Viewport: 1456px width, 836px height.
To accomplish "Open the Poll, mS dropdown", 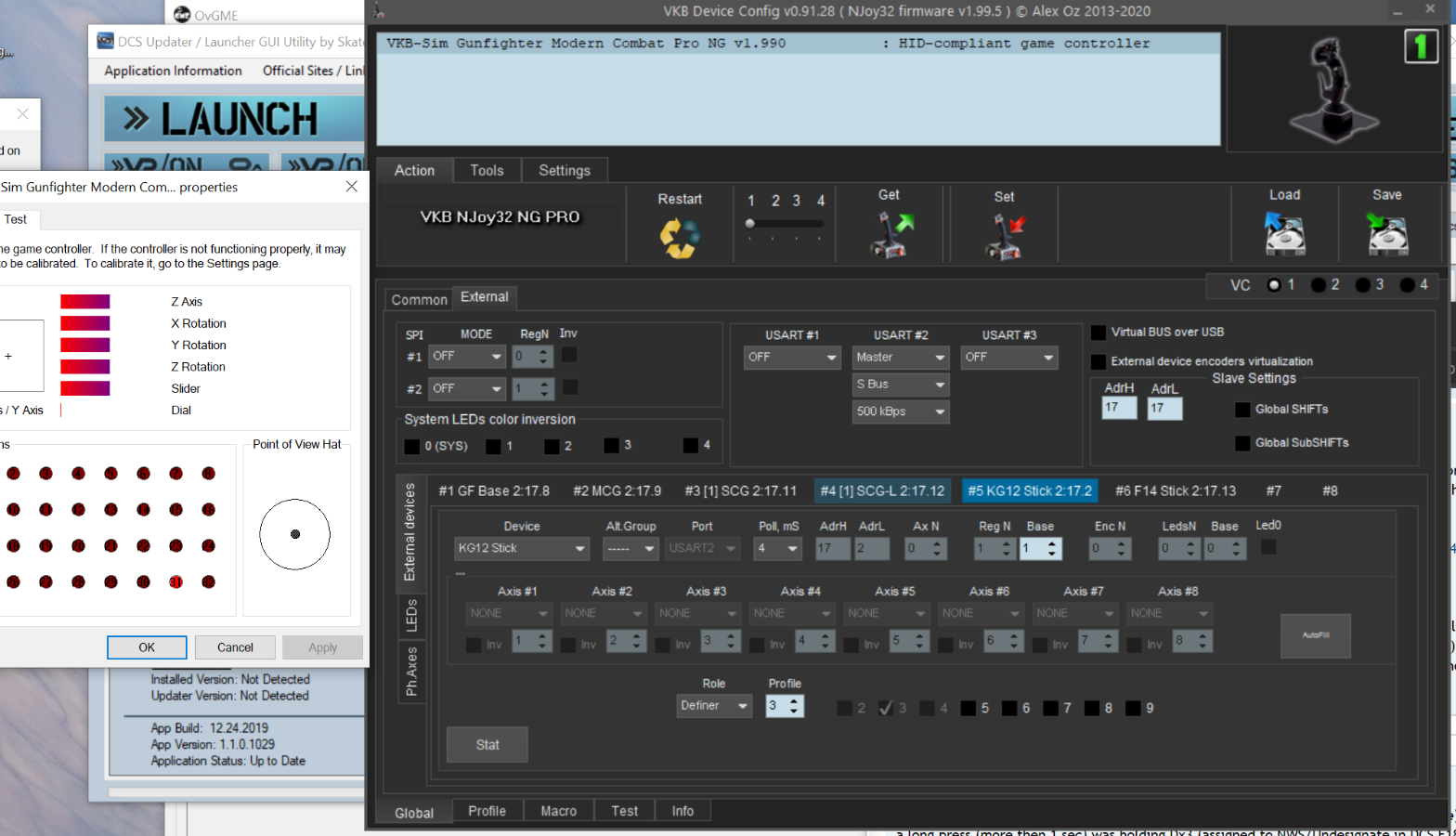I will tap(778, 549).
